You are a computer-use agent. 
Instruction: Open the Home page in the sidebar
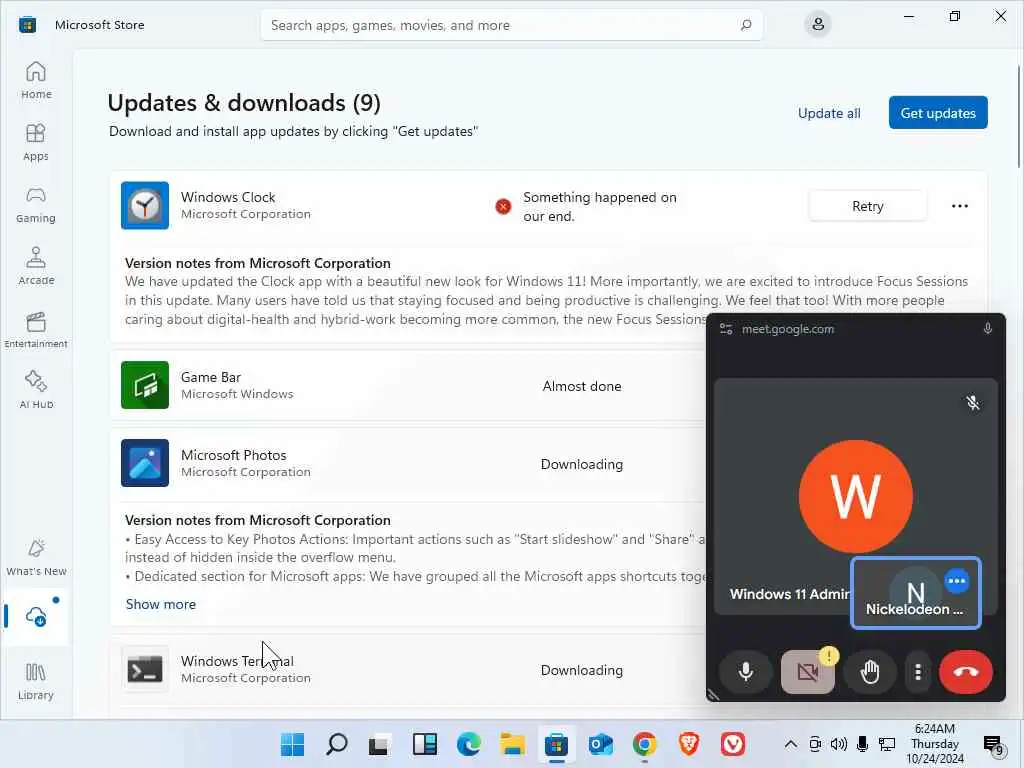coord(36,80)
